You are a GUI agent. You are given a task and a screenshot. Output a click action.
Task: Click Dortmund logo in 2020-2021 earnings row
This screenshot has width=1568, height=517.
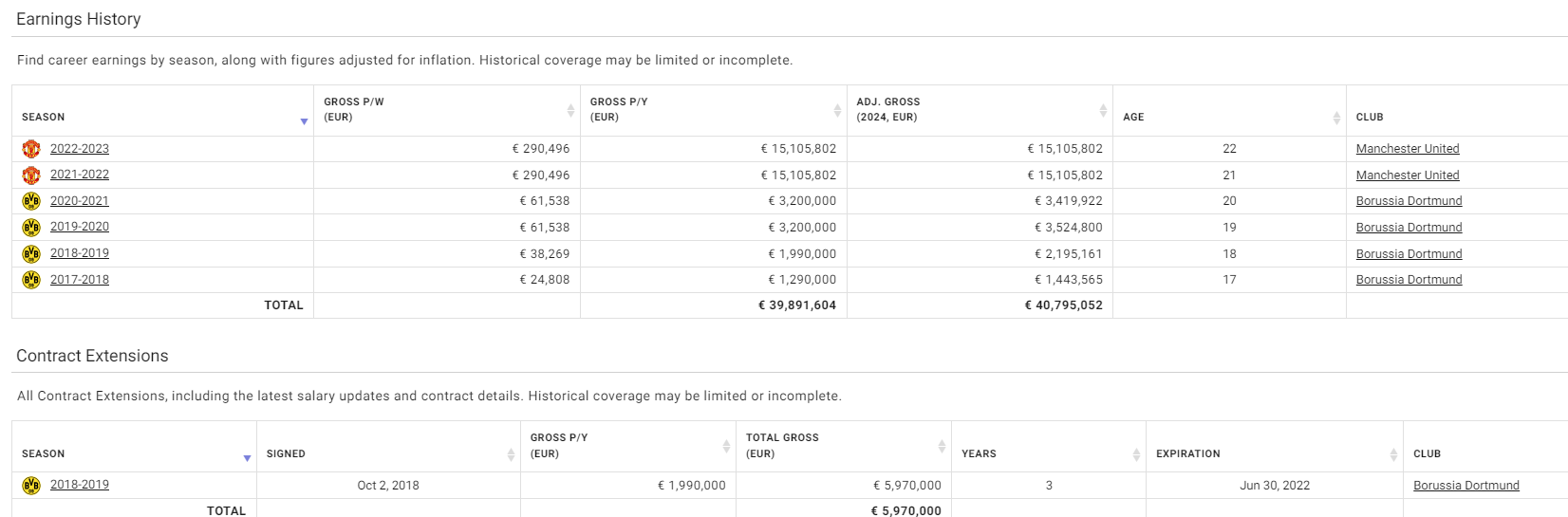pyautogui.click(x=31, y=201)
